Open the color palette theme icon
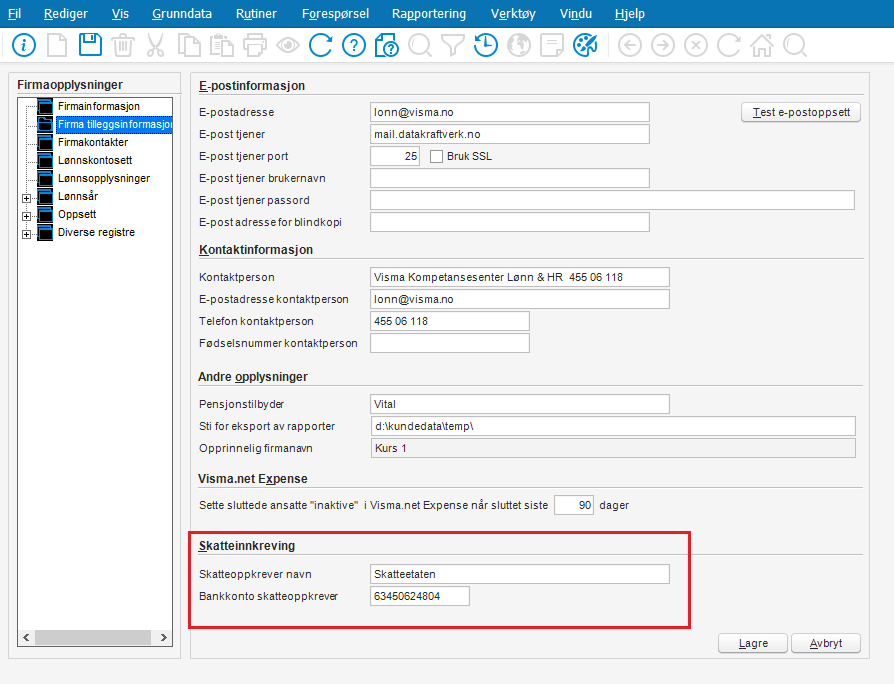 coord(585,45)
